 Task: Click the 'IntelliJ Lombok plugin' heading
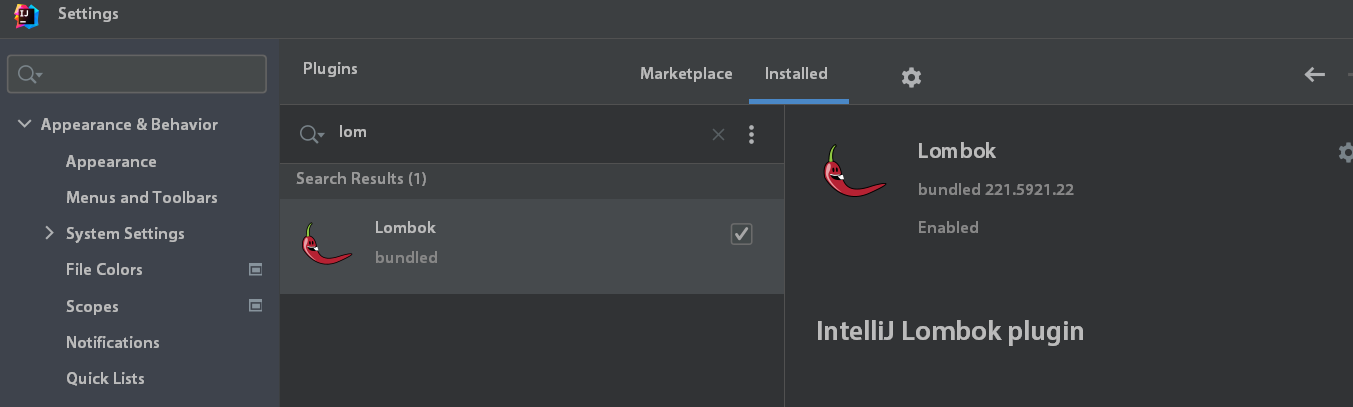click(x=950, y=331)
